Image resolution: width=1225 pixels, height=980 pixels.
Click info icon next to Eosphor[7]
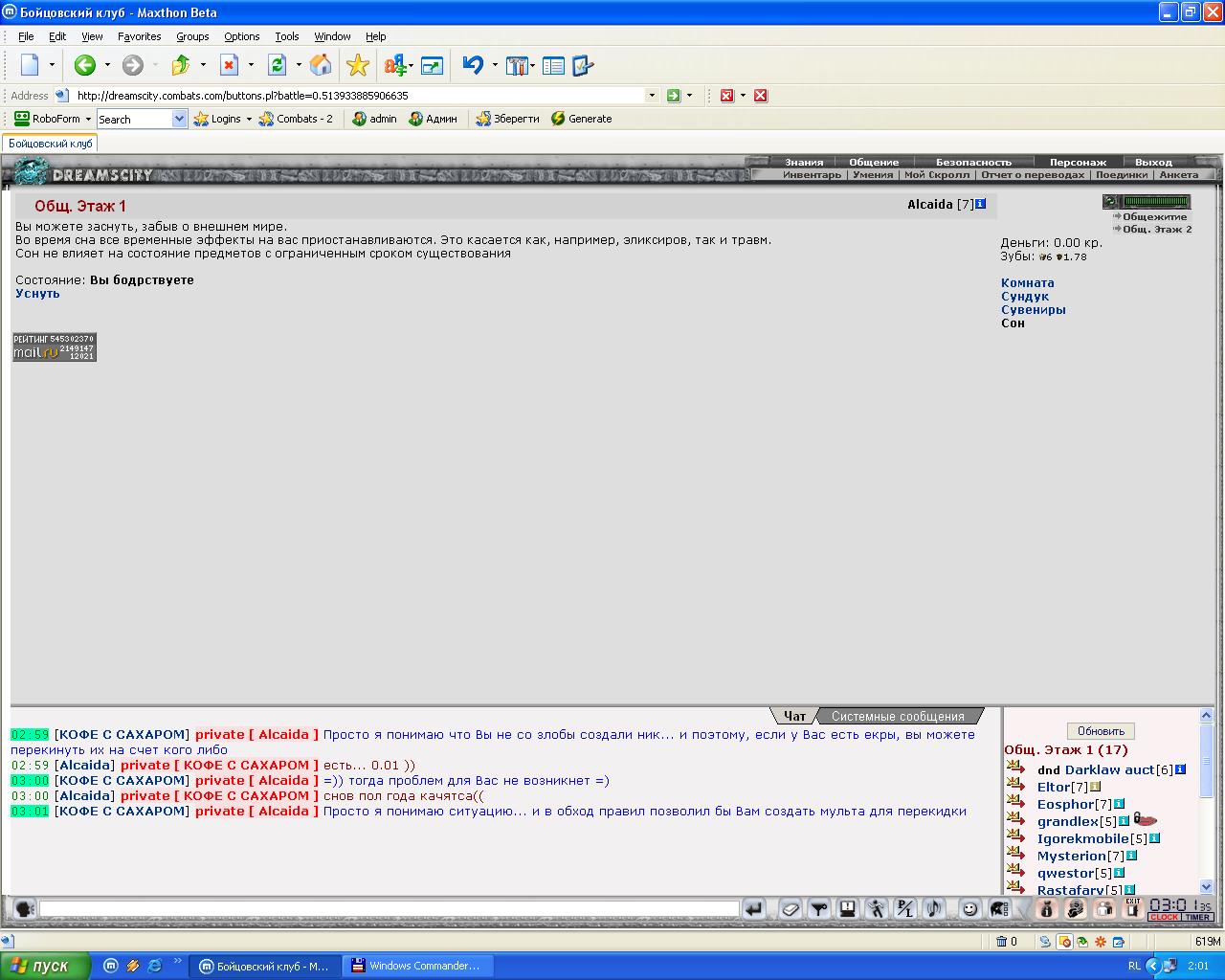(1119, 804)
